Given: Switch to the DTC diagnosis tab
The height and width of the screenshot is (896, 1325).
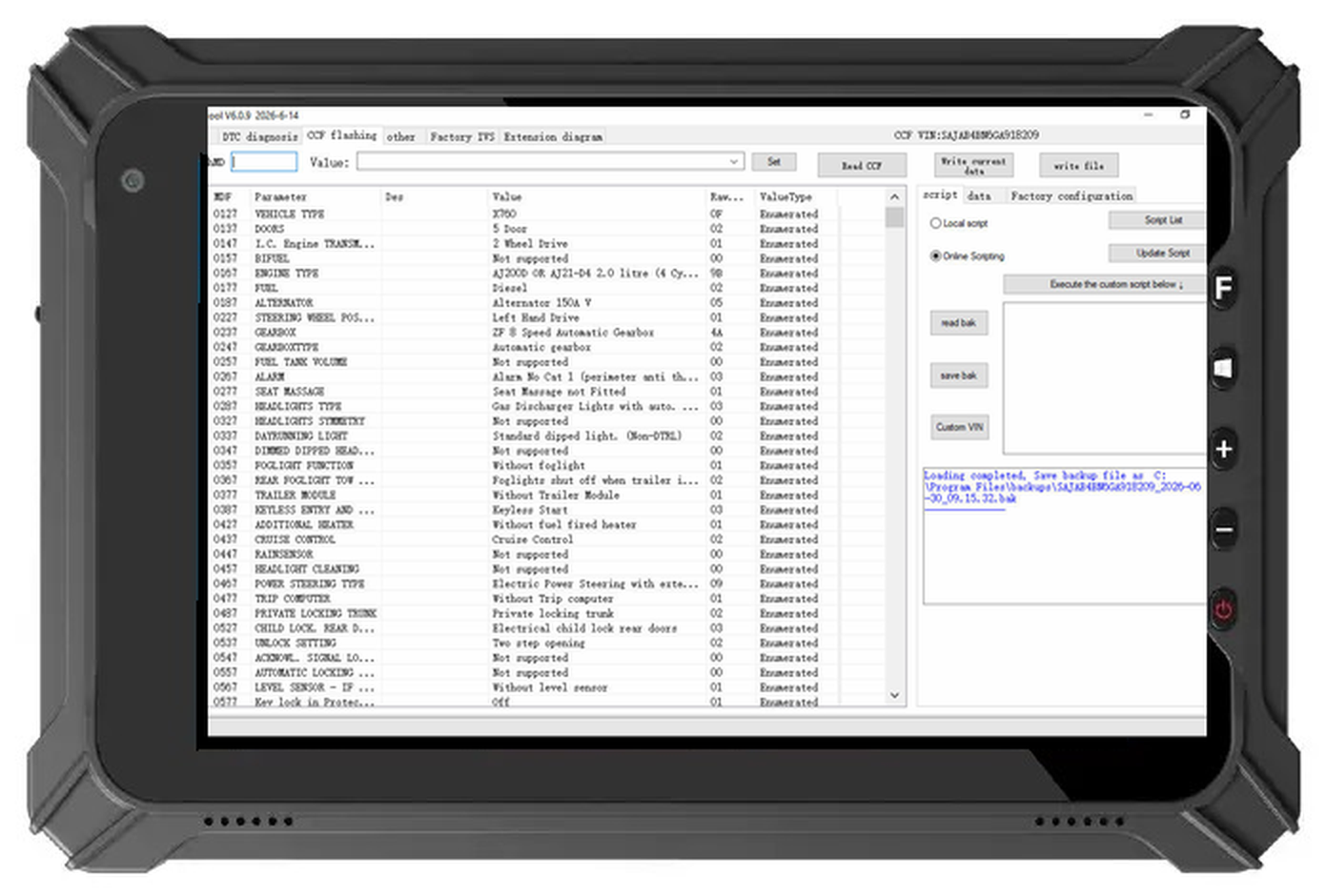Looking at the screenshot, I should (x=259, y=136).
